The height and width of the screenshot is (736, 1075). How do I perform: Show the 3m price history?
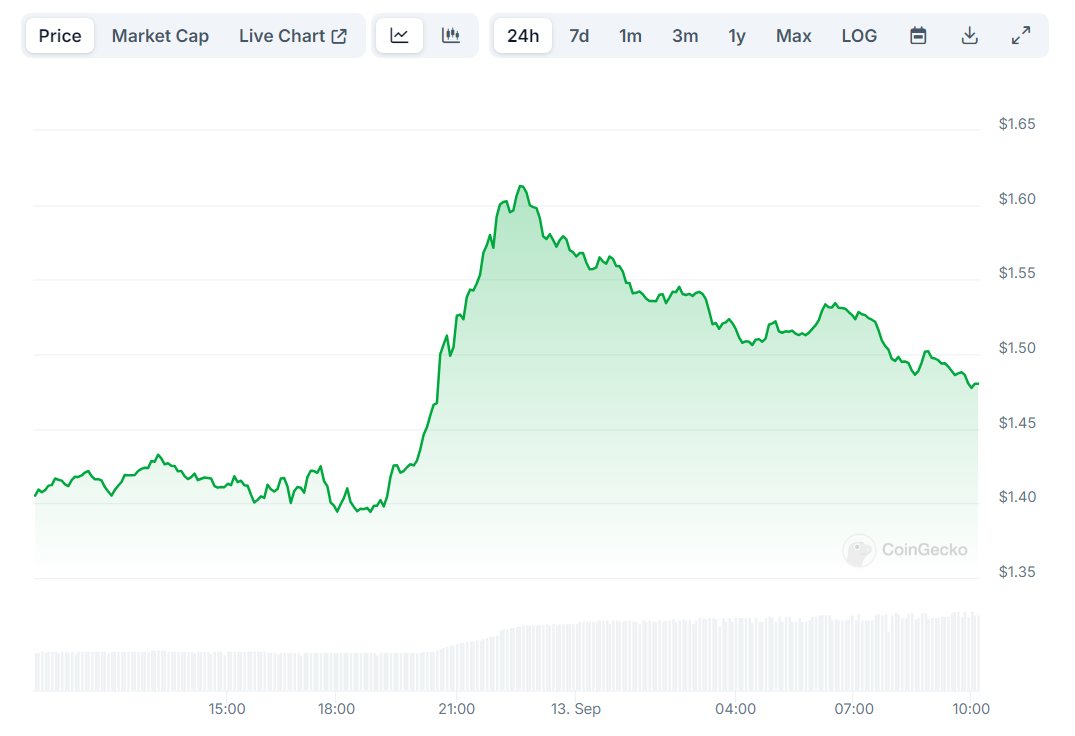685,36
